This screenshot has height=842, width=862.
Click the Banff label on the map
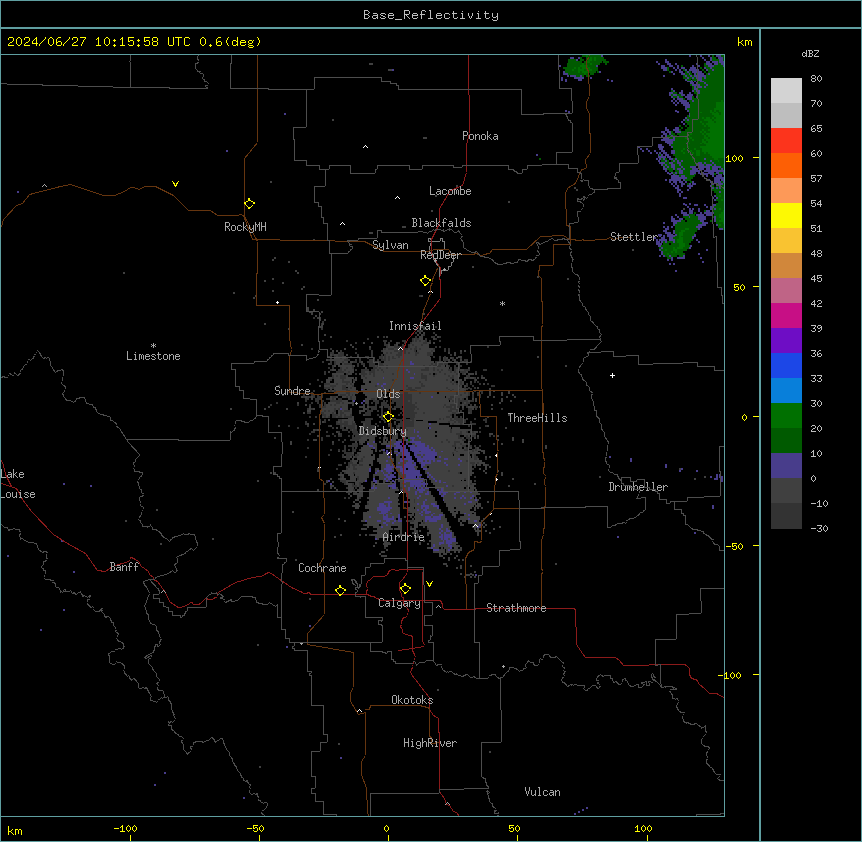click(124, 567)
